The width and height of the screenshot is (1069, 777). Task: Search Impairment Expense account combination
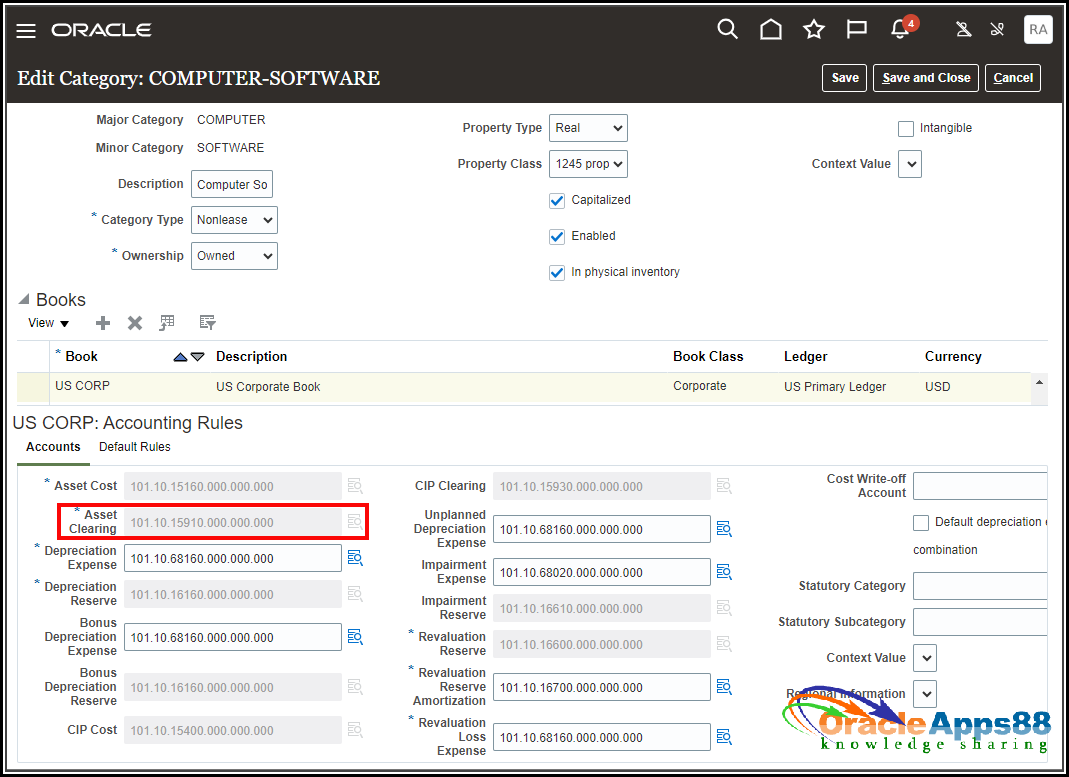pyautogui.click(x=724, y=572)
